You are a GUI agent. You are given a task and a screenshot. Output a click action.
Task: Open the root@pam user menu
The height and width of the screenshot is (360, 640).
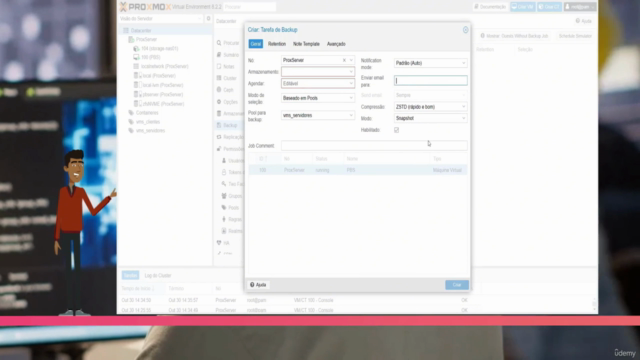[580, 7]
